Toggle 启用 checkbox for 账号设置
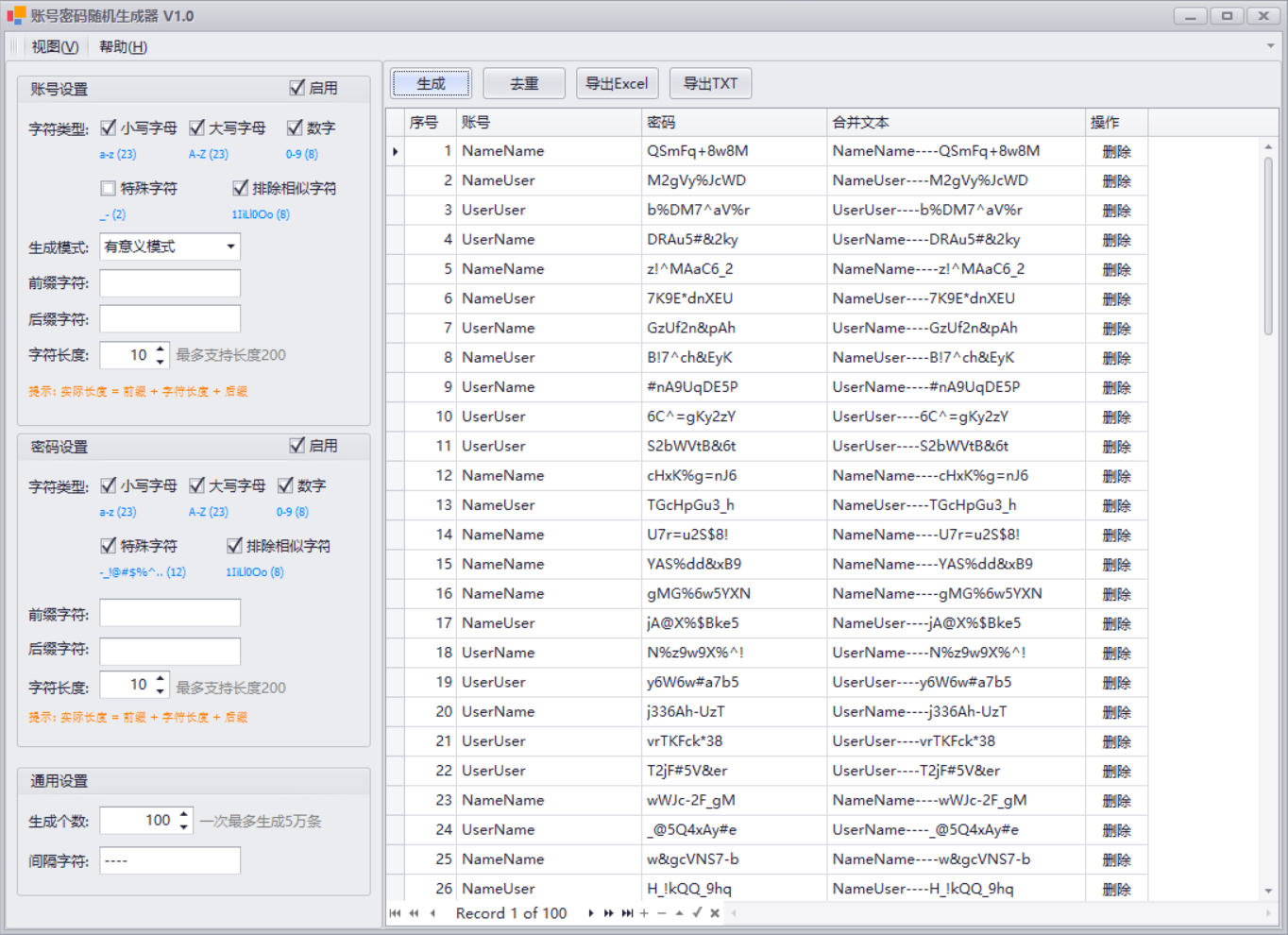Image resolution: width=1288 pixels, height=935 pixels. 297,88
